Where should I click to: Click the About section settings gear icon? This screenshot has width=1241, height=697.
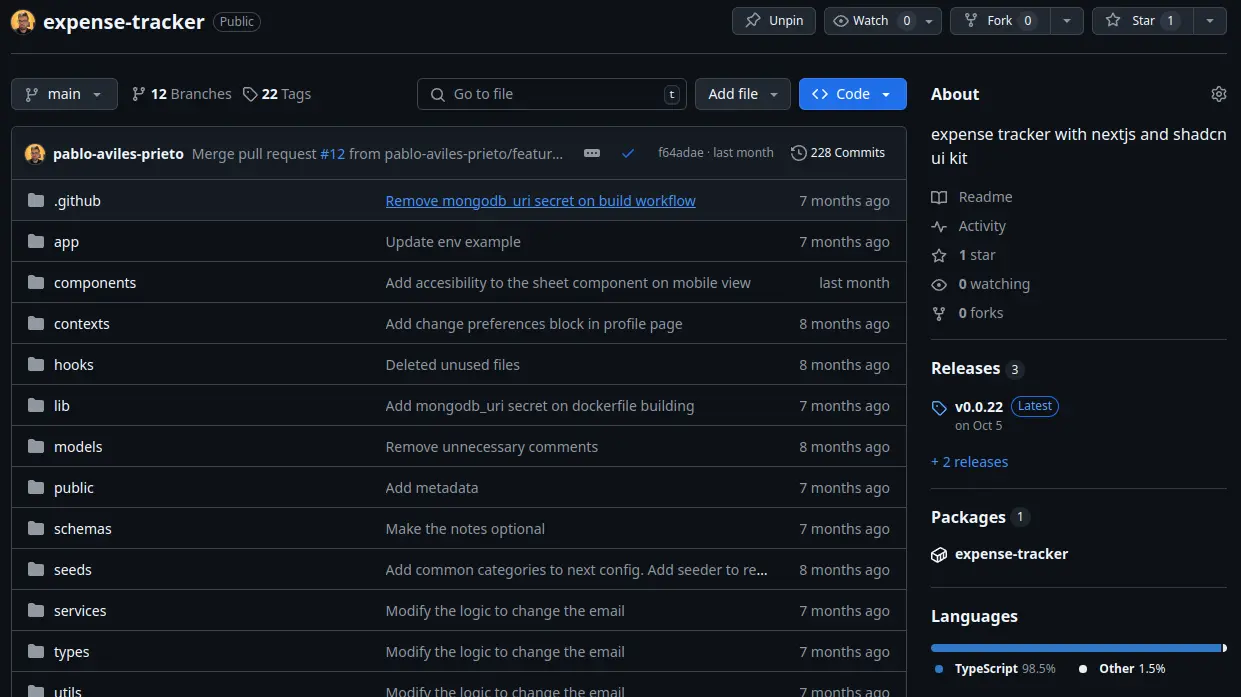(1218, 94)
